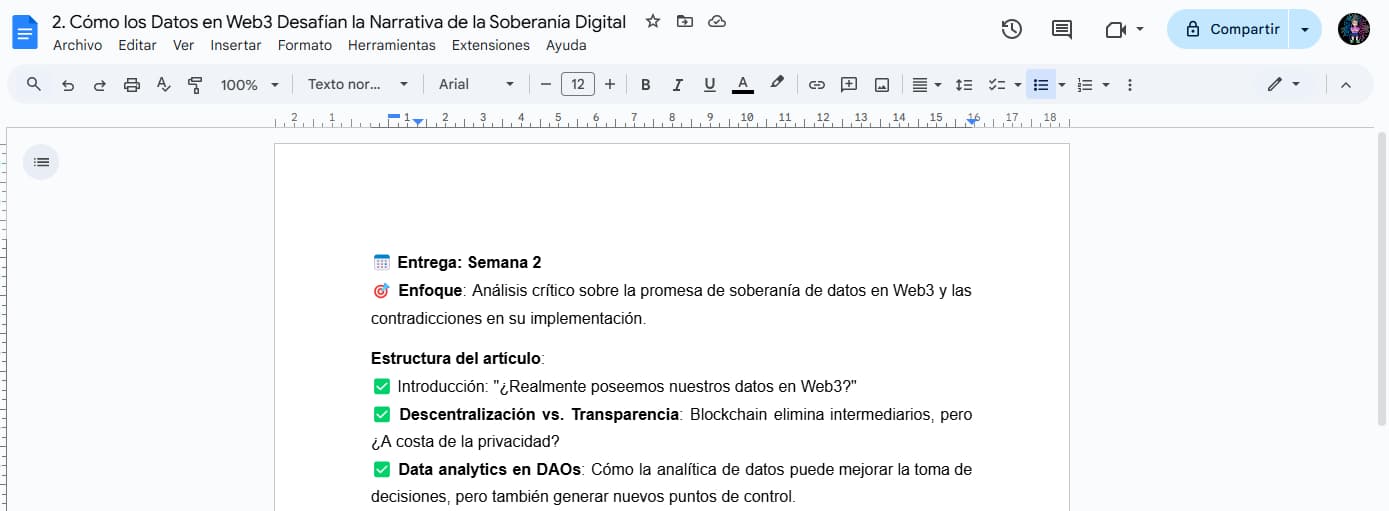
Task: Toggle underline formatting
Action: pyautogui.click(x=709, y=85)
